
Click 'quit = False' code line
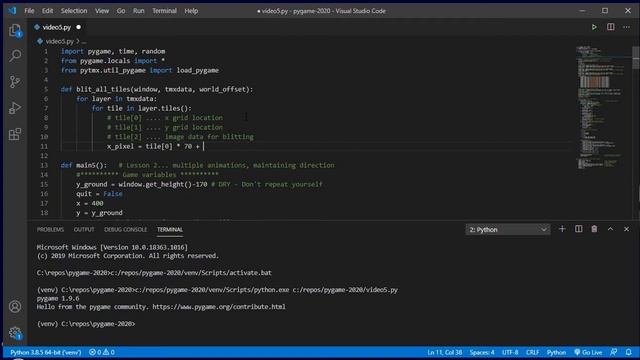coord(99,194)
